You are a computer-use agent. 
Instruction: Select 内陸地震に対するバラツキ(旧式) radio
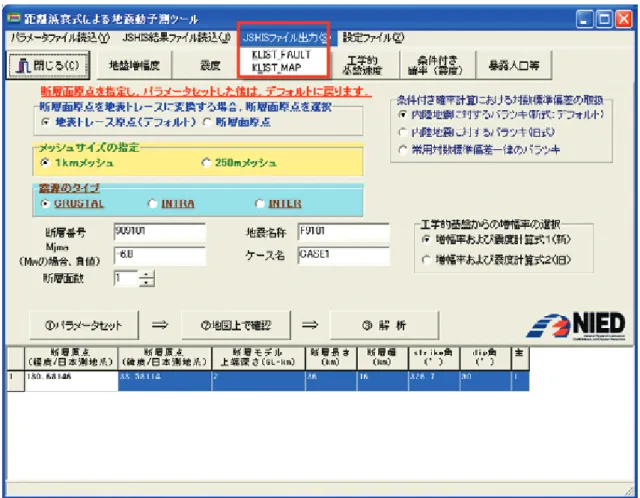[x=403, y=132]
